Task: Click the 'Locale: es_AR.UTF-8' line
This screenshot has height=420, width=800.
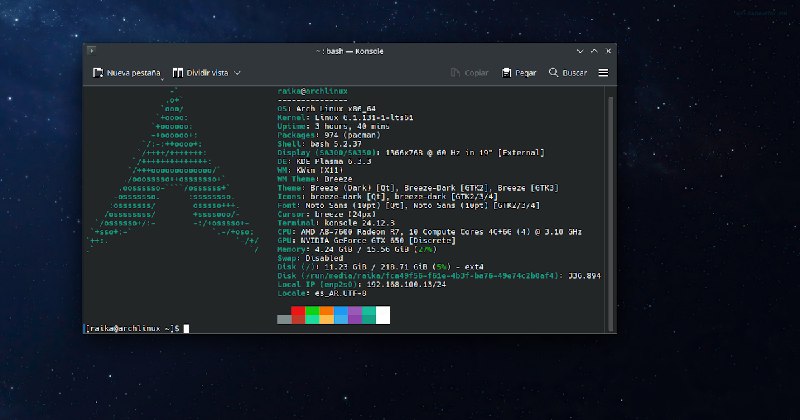Action: [322, 293]
